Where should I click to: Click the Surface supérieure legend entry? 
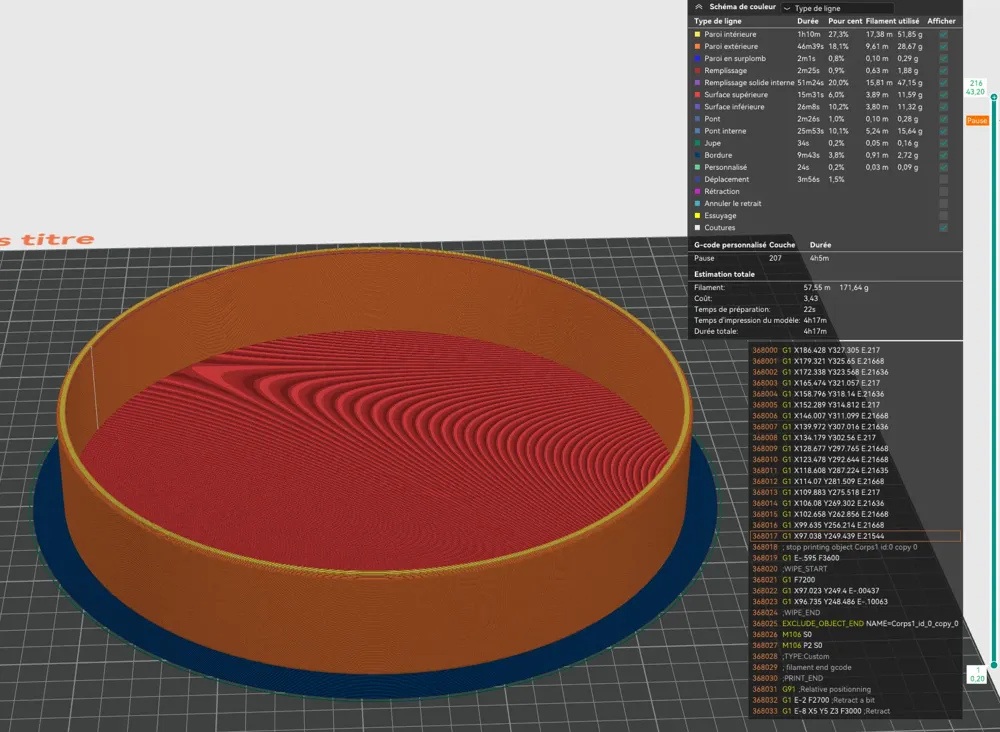pos(736,95)
